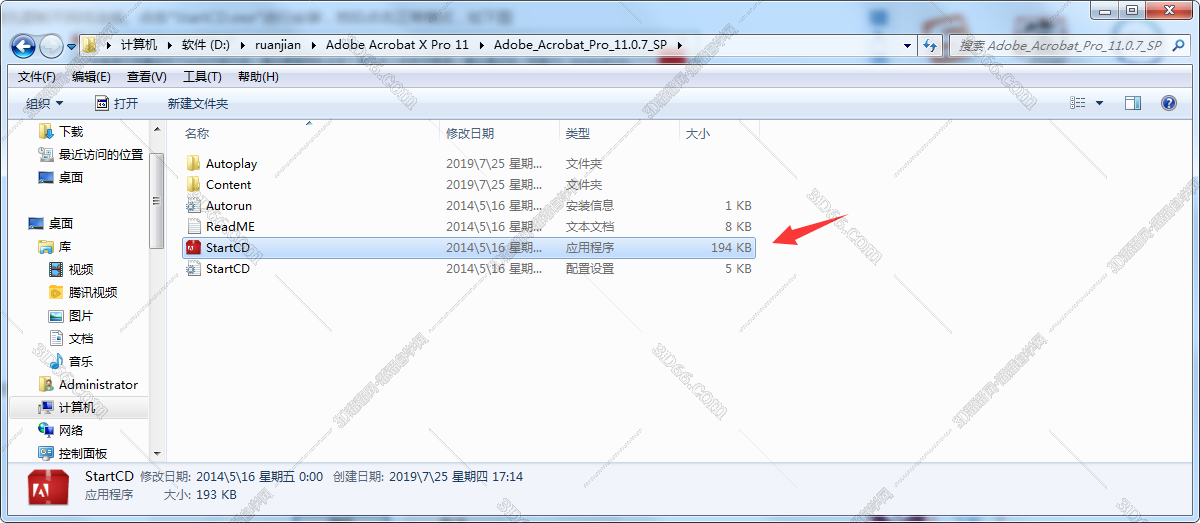1200x523 pixels.
Task: Open 下载 in the navigation pane
Action: coord(71,131)
